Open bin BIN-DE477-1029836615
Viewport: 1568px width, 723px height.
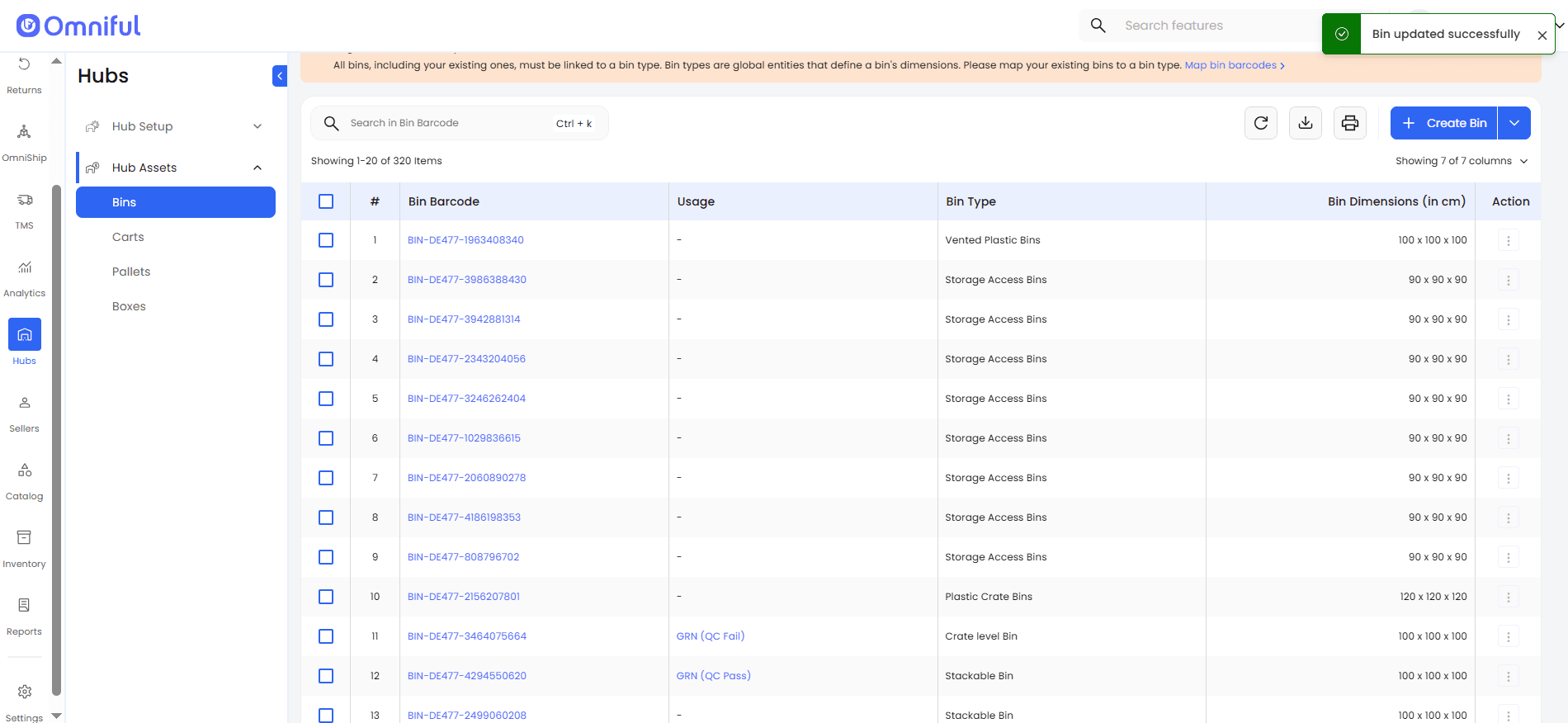pos(464,438)
